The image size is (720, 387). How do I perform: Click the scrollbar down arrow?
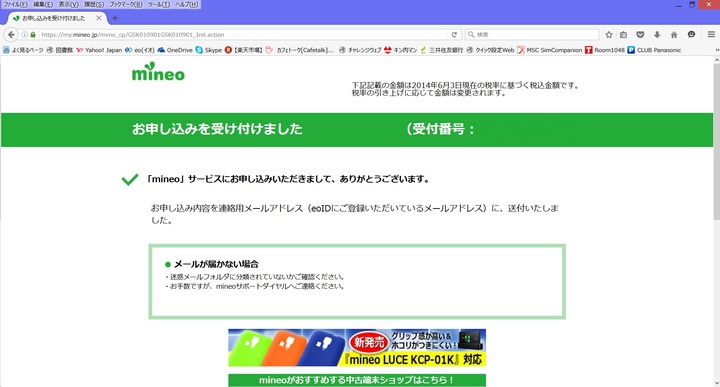(x=716, y=383)
